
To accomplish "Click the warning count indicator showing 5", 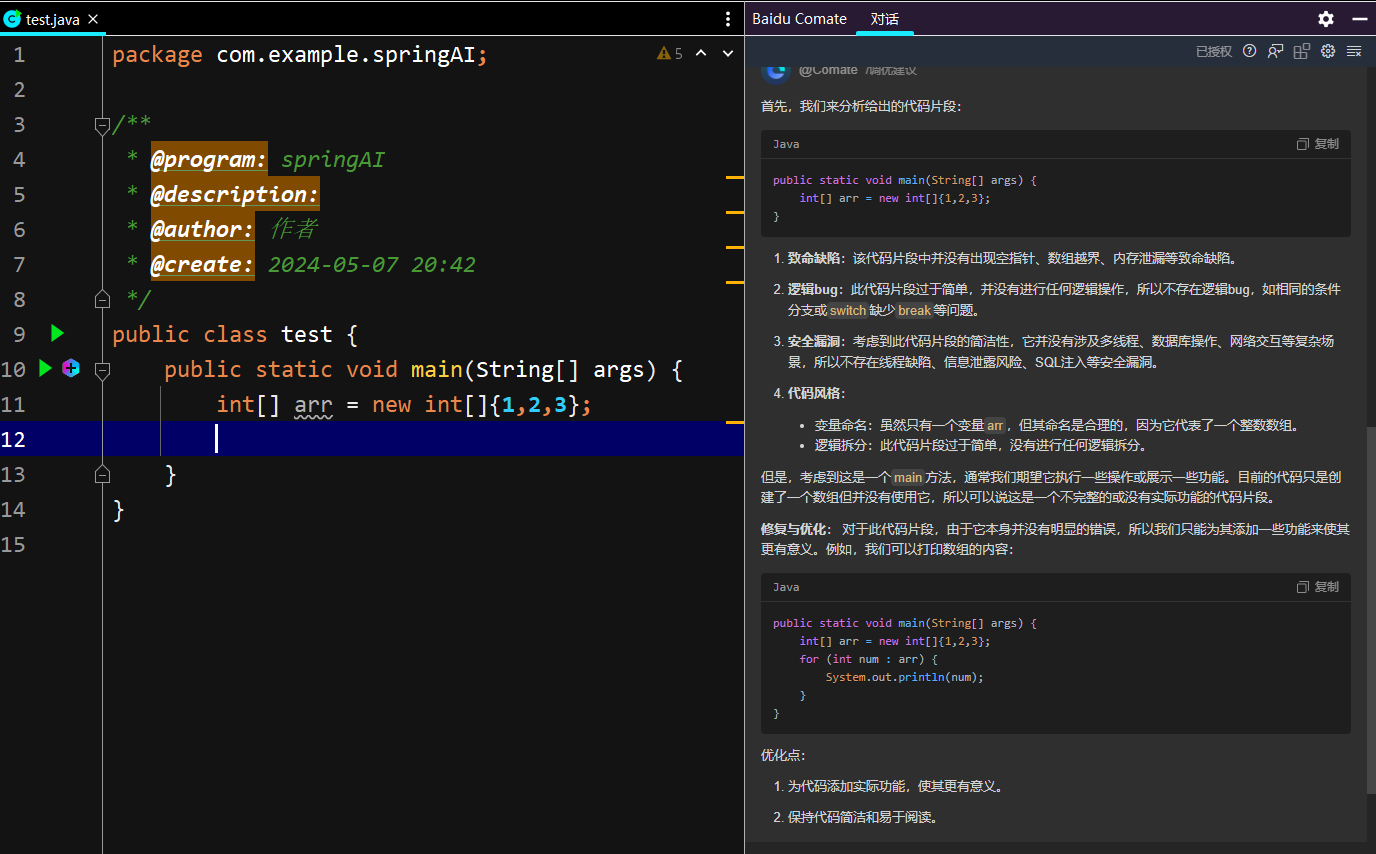I will tap(670, 54).
